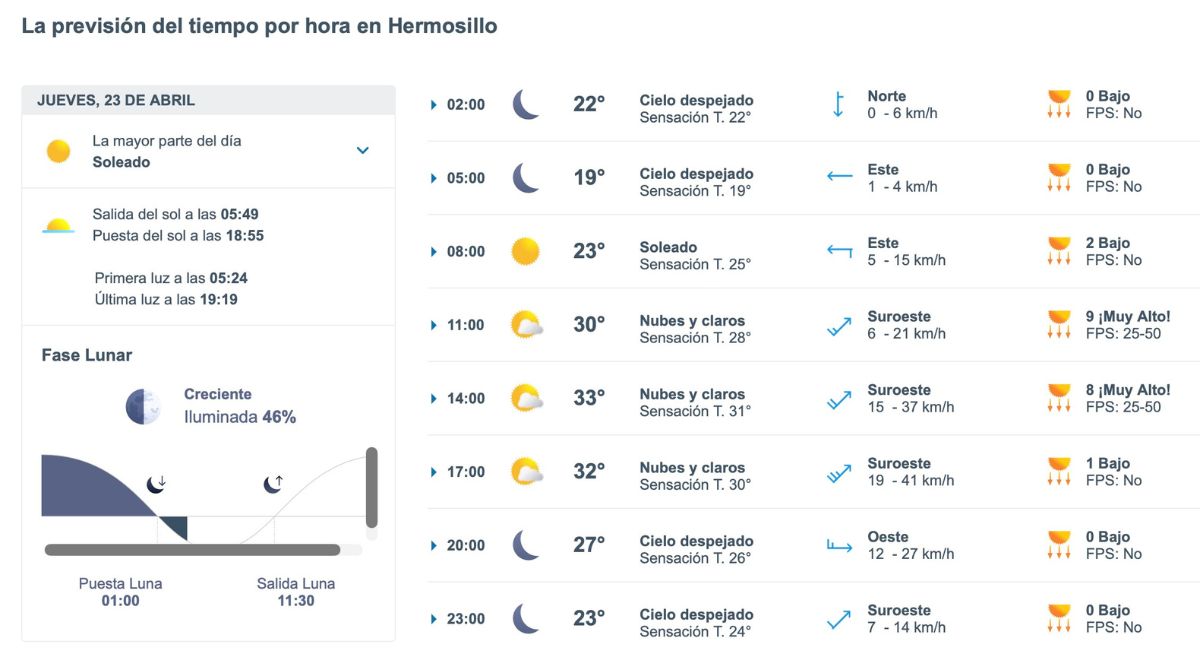
Task: Click the moonset arrow on the lunar graph
Action: click(x=155, y=483)
